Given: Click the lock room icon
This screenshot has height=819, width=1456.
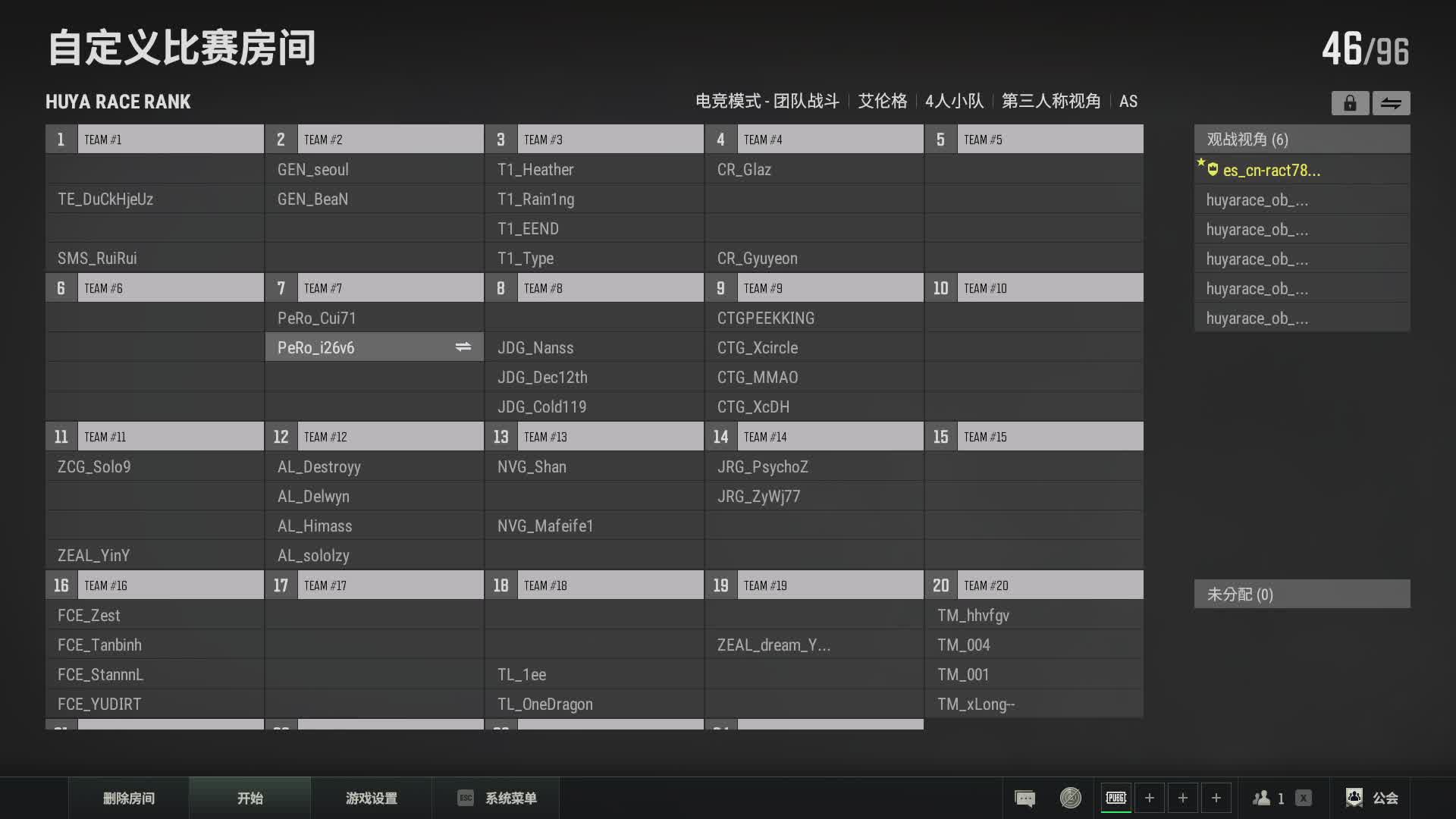Looking at the screenshot, I should (x=1350, y=103).
